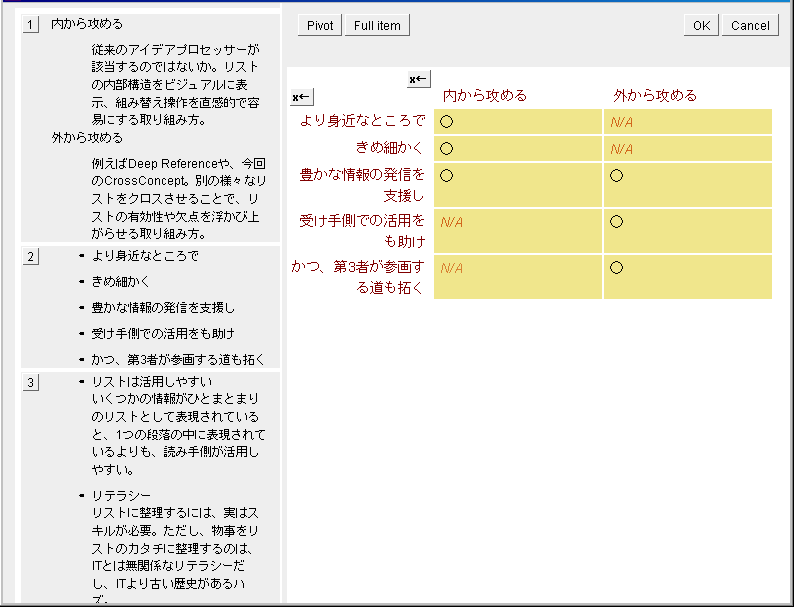The height and width of the screenshot is (607, 794).
Task: Confirm with the OK button
Action: pos(701,26)
